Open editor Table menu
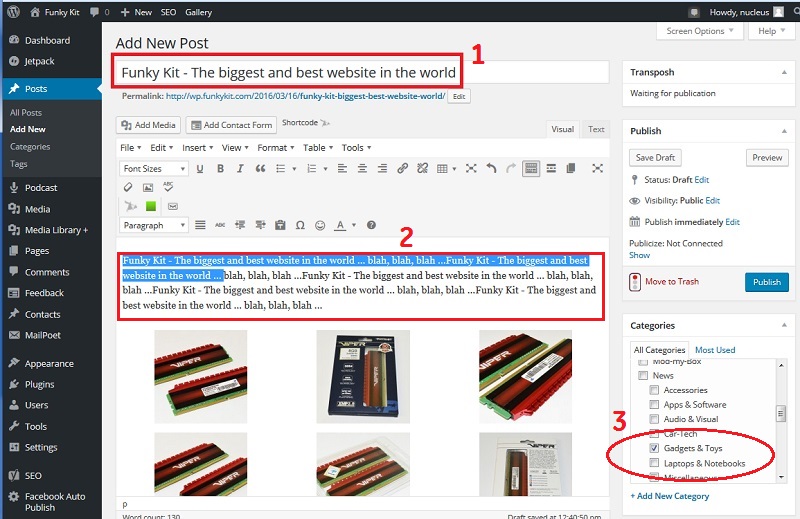This screenshot has width=800, height=519. [318, 148]
